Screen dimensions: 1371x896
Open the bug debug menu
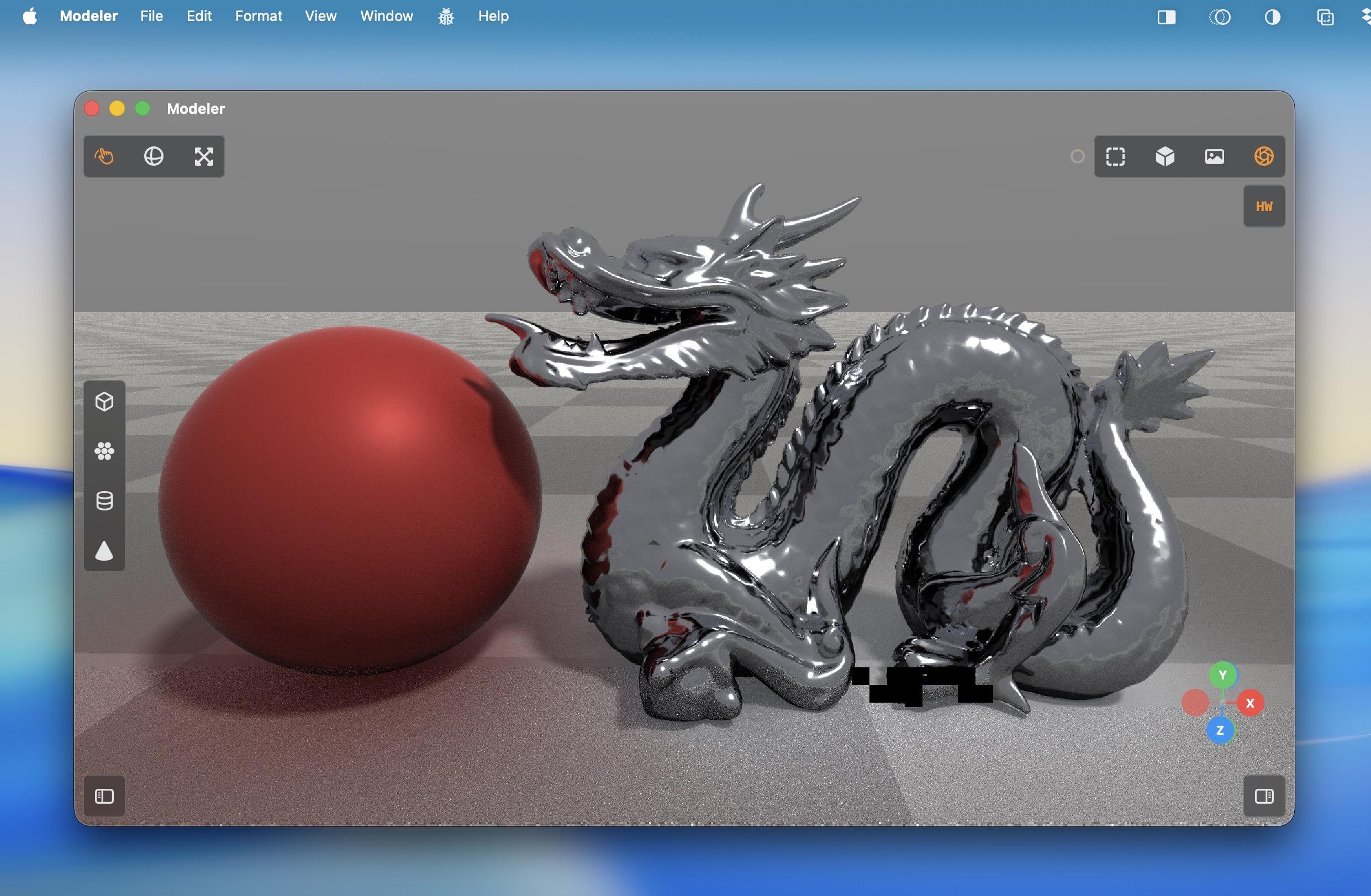click(446, 17)
